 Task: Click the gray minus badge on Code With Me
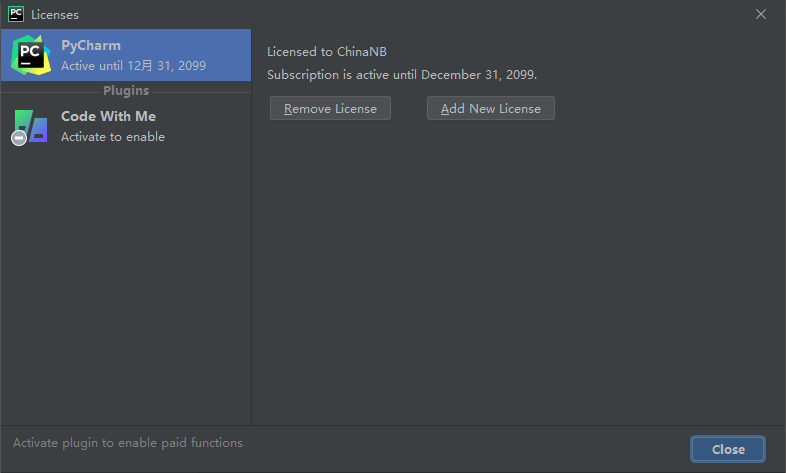19,138
